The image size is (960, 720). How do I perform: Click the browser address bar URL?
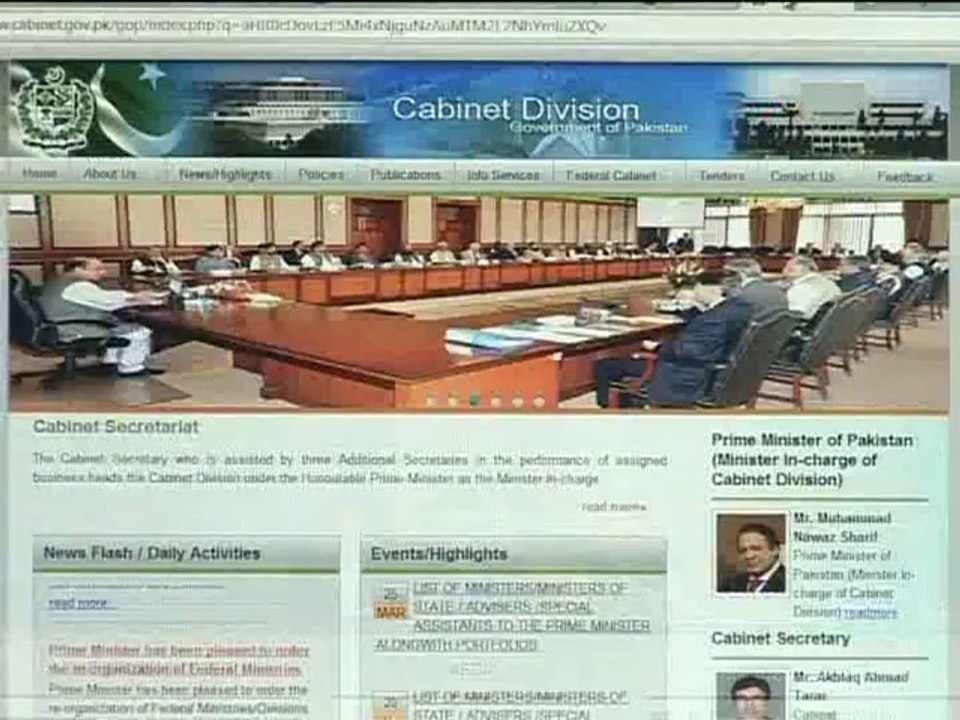click(303, 26)
